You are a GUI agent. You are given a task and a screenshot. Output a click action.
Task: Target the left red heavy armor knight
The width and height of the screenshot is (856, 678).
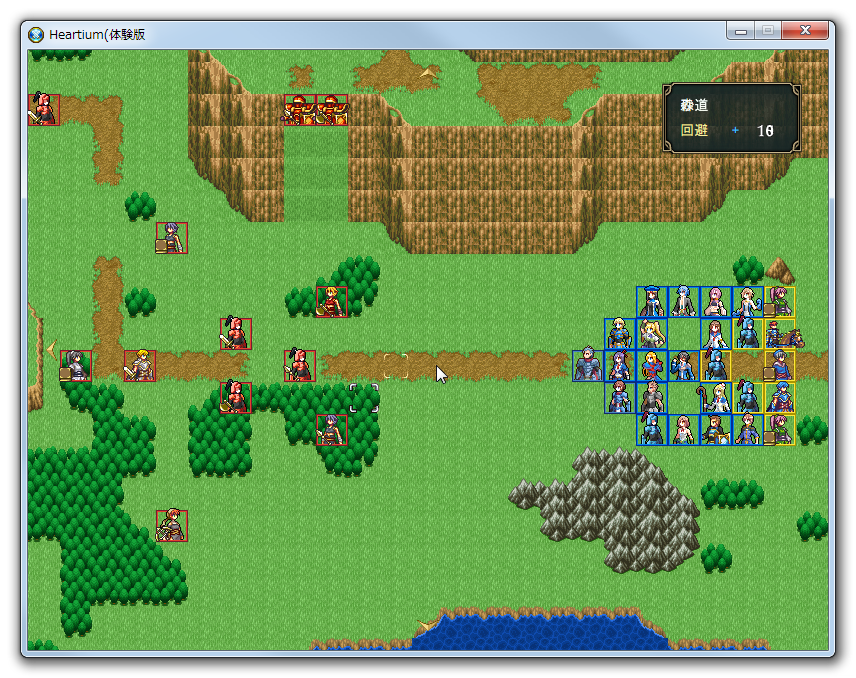300,110
